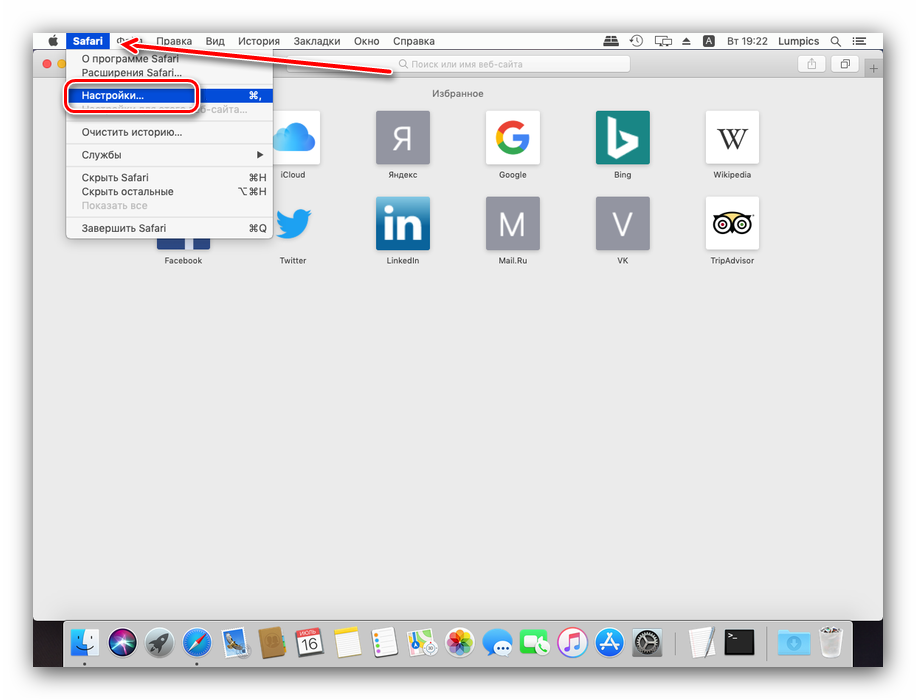The height and width of the screenshot is (700, 916).
Task: Open Spotlight search in menu bar
Action: [836, 41]
